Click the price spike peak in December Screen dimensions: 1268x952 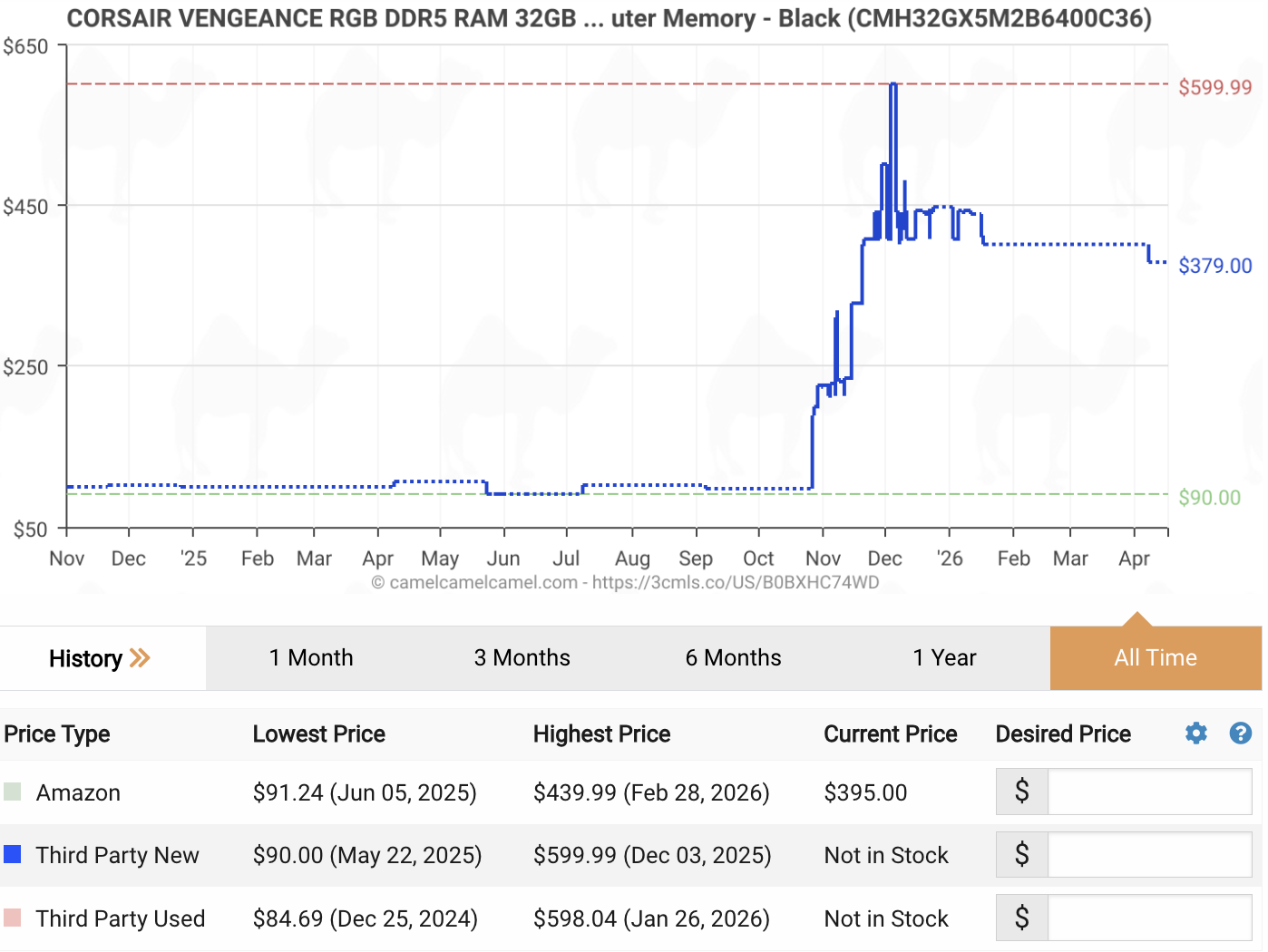click(893, 84)
